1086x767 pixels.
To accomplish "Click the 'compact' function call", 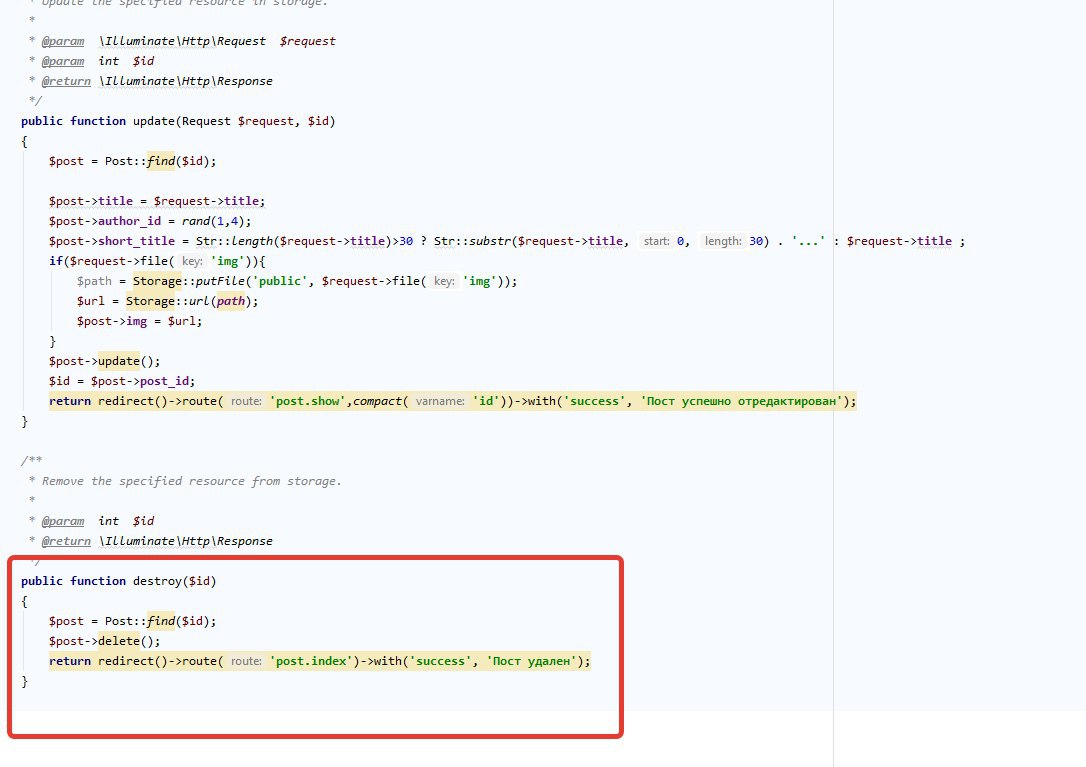I will [x=377, y=401].
